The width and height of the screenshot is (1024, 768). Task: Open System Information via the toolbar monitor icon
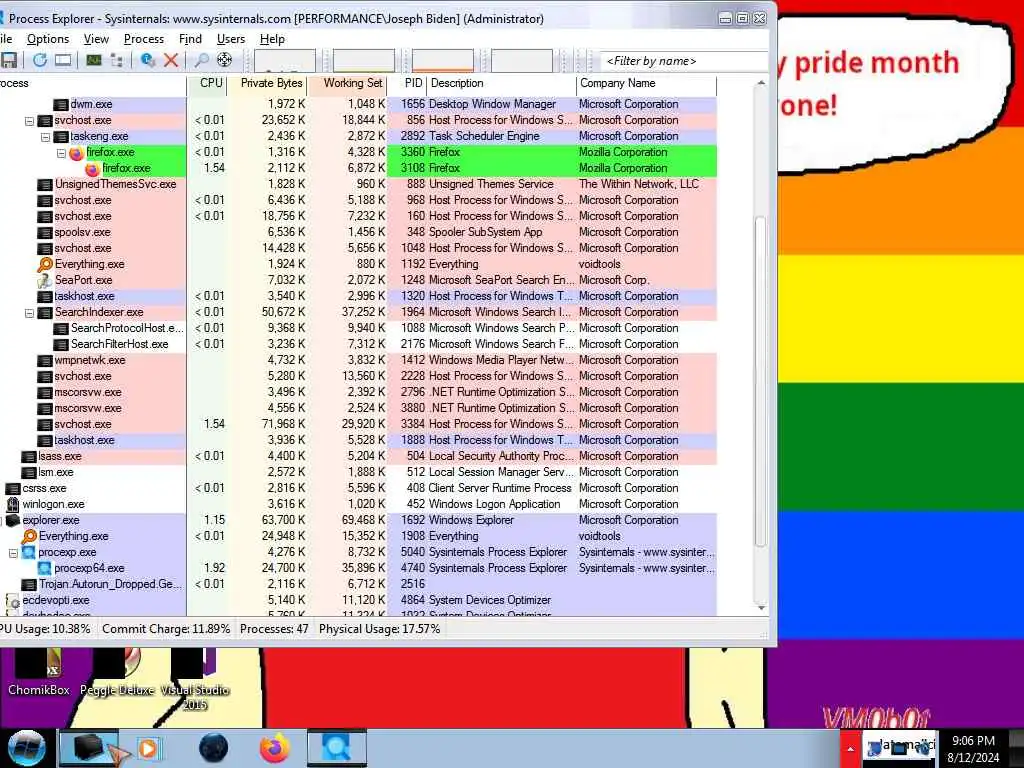pos(63,61)
